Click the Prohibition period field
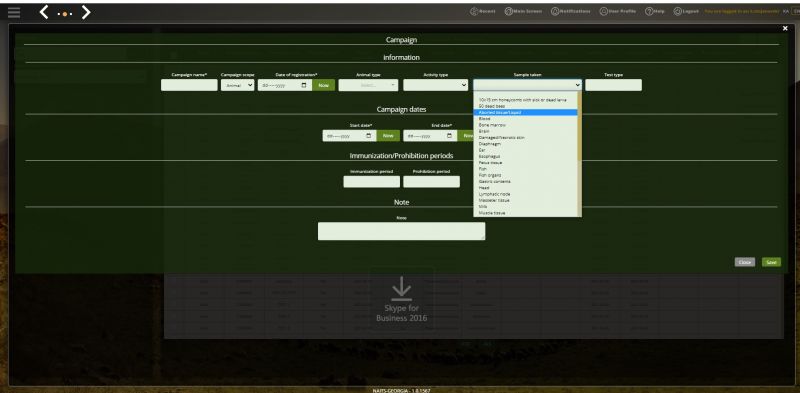The image size is (800, 393). (432, 182)
